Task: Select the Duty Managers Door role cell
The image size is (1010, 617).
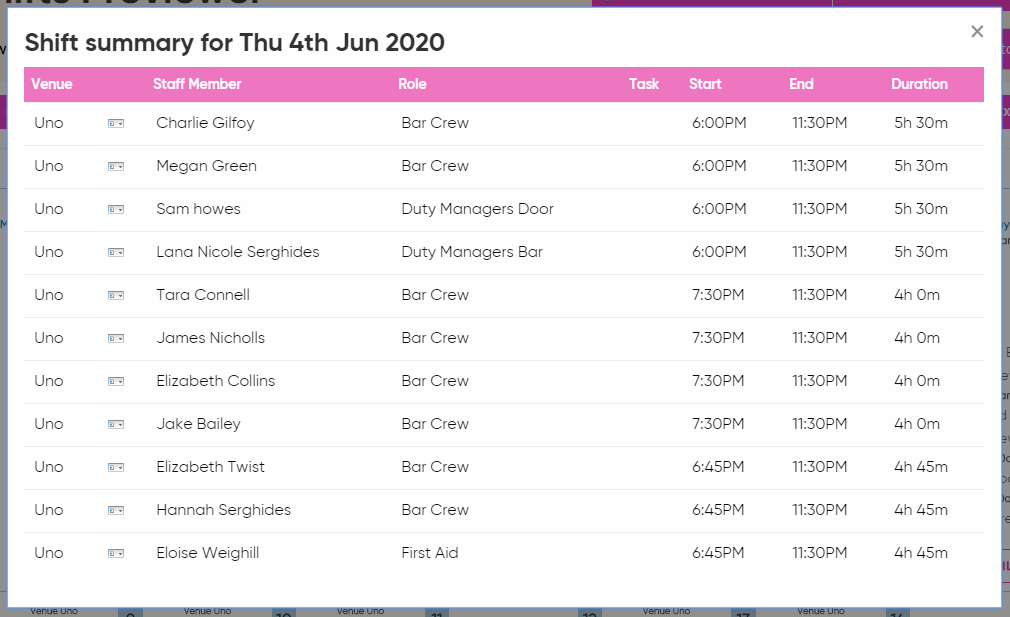Action: pos(477,209)
